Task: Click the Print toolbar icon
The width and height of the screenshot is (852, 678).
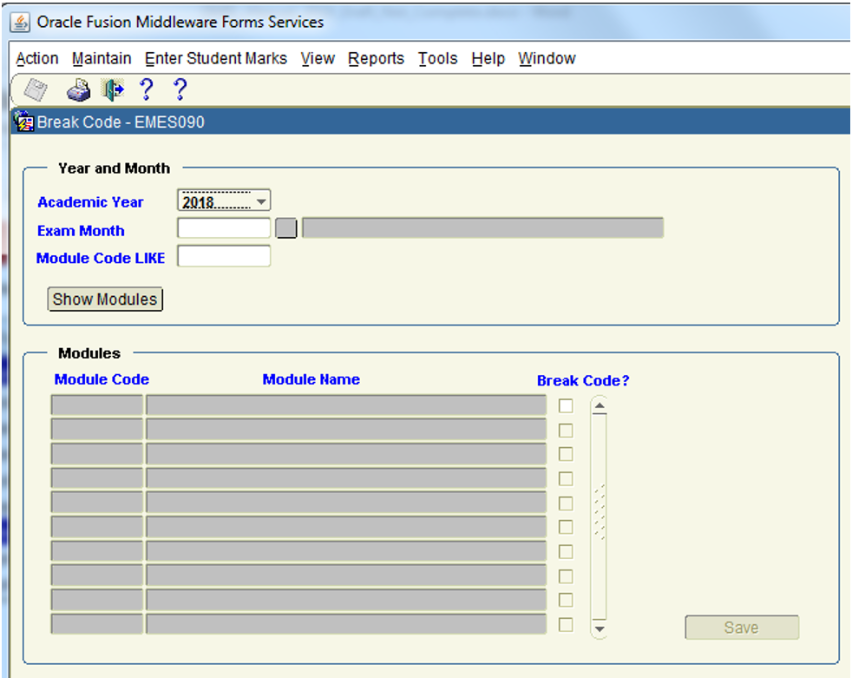Action: [x=78, y=91]
